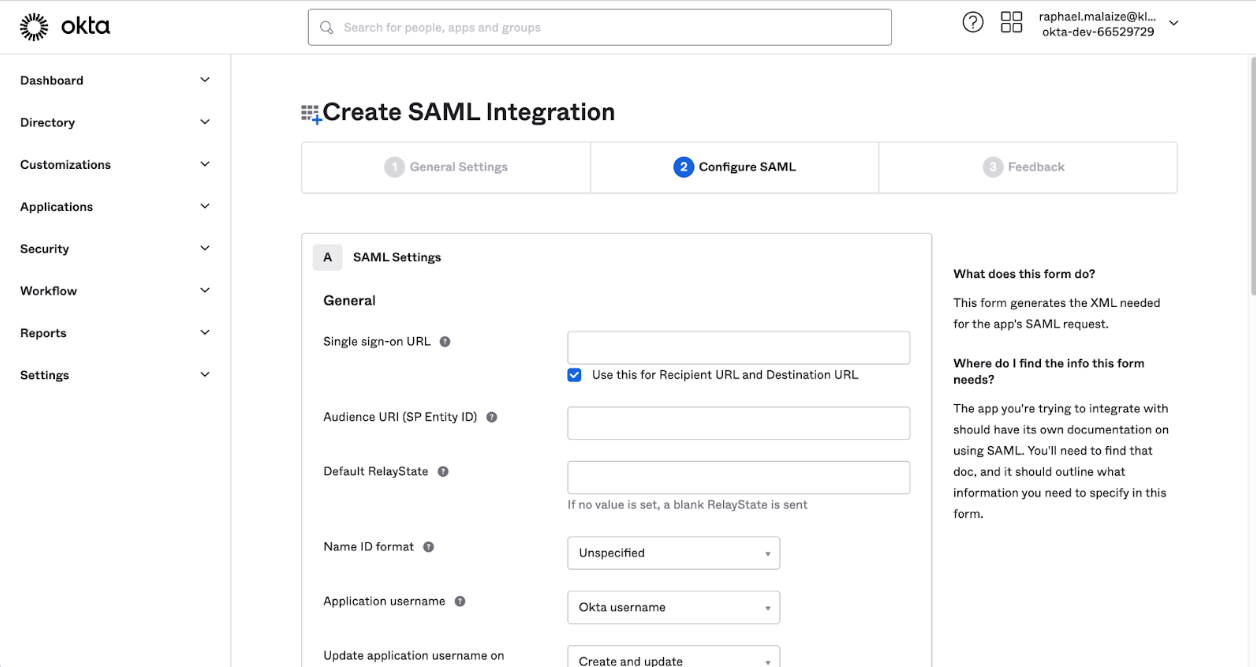Open the Application username dropdown
The image size is (1256, 667).
(x=673, y=607)
